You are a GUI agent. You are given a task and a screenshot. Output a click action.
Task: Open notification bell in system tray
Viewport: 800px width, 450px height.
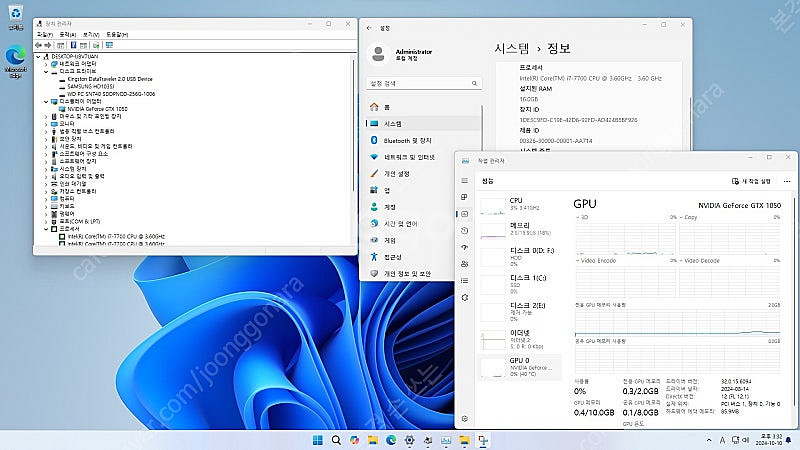point(789,440)
